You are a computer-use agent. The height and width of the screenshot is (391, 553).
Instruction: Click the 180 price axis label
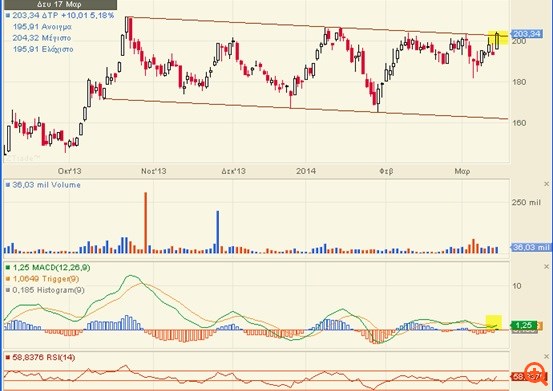[x=519, y=82]
